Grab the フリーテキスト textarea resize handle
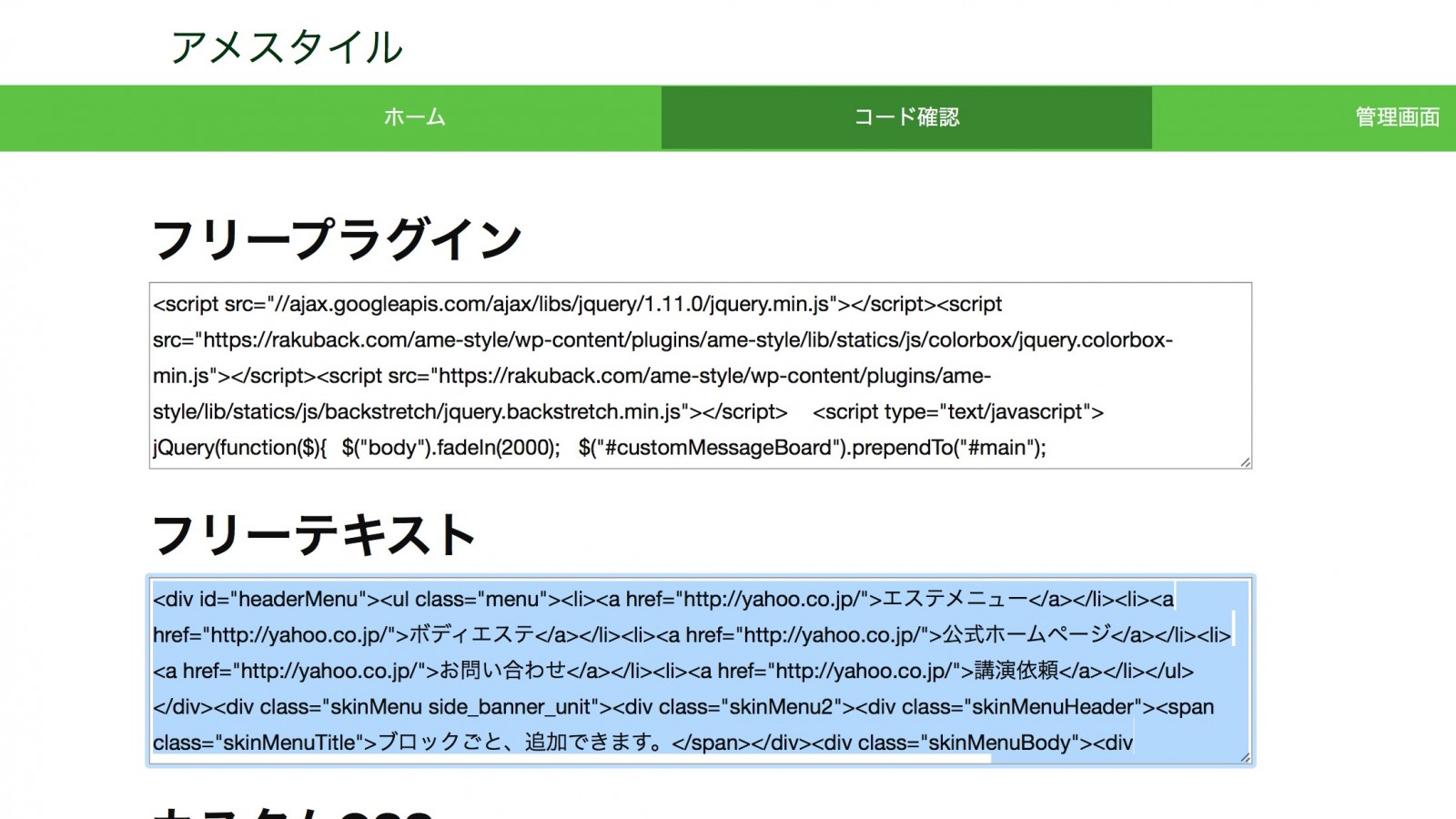 pos(1245,756)
